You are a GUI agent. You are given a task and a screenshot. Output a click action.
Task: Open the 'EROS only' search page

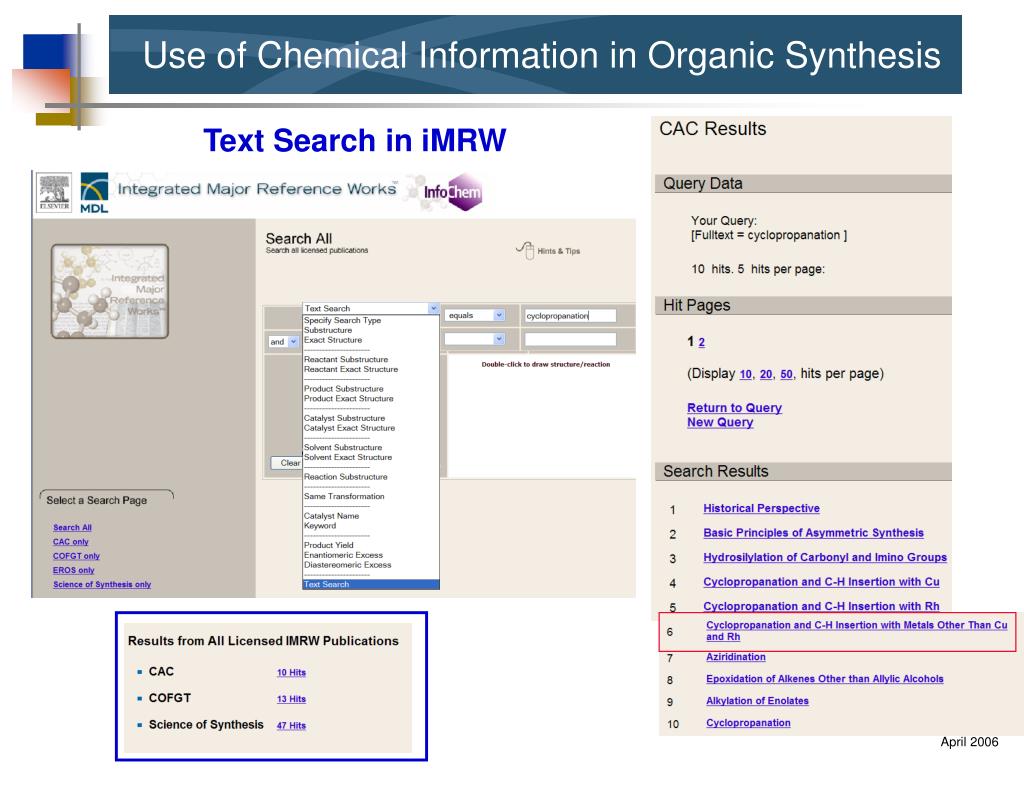click(74, 571)
